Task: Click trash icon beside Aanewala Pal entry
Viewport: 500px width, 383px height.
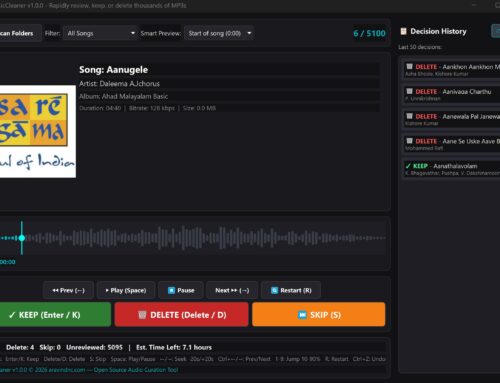Action: pos(410,116)
